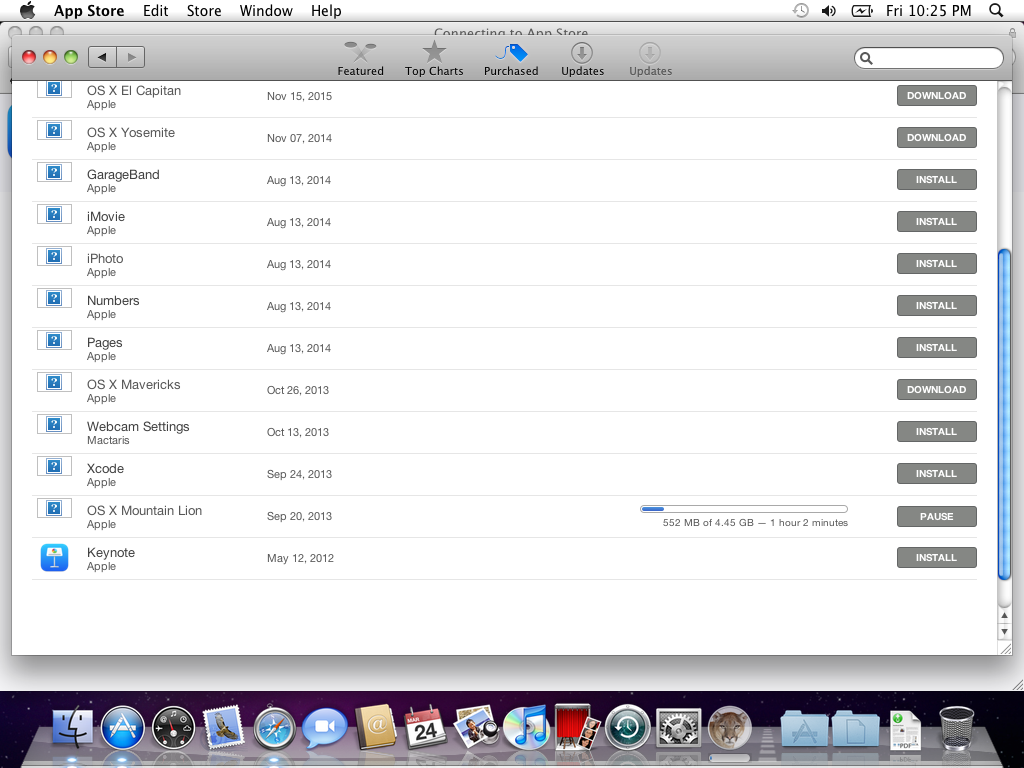Select the "OS X El Capitan" title
This screenshot has height=768, width=1024.
click(134, 91)
